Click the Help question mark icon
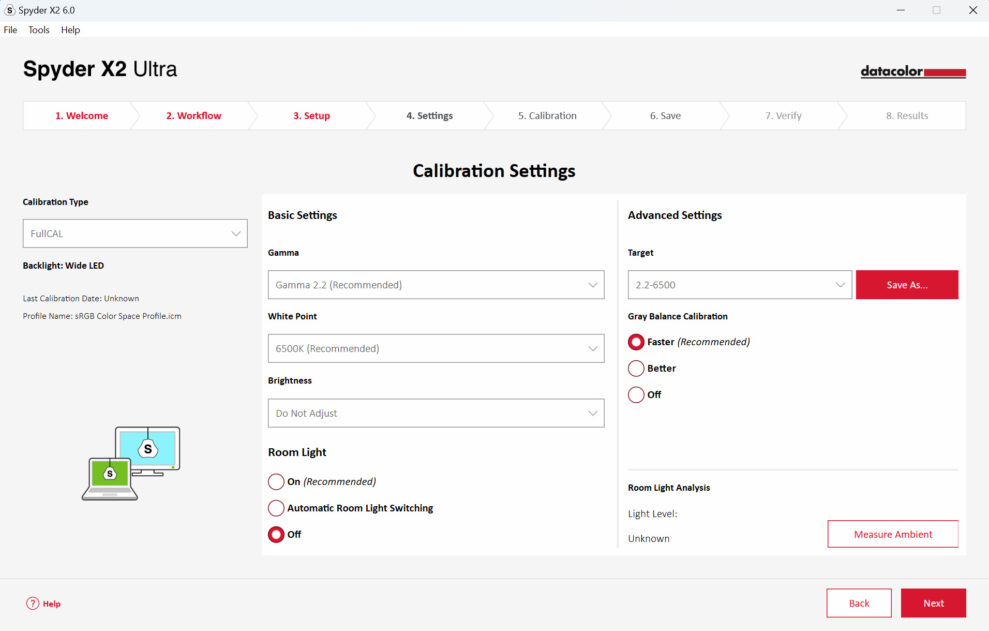This screenshot has height=631, width=989. 33,604
